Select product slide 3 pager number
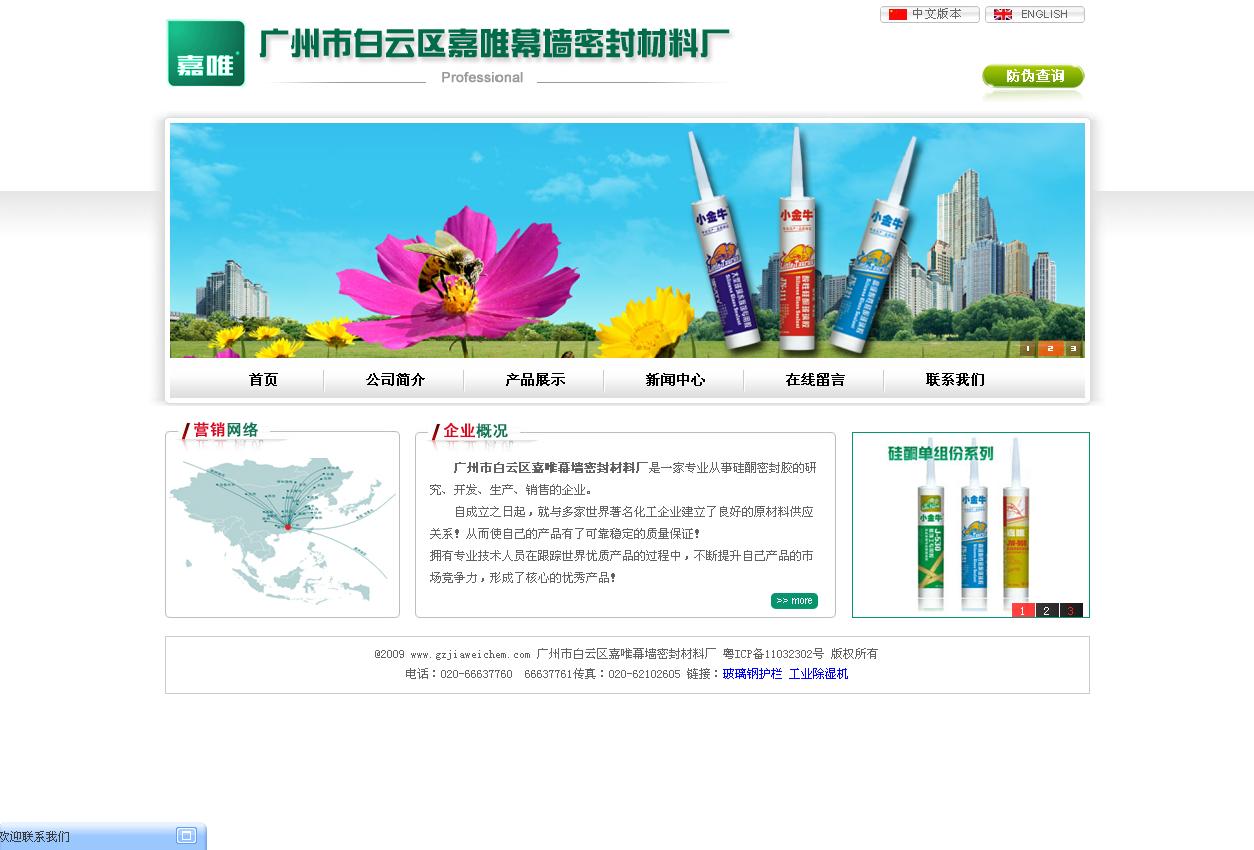The height and width of the screenshot is (850, 1254). click(1070, 610)
